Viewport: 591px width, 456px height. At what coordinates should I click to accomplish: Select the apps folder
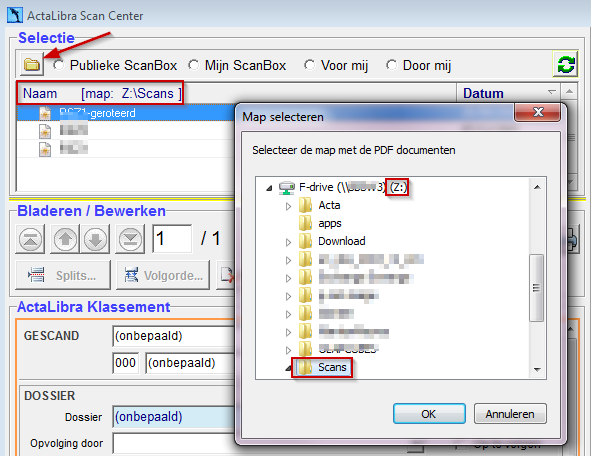tap(320, 223)
